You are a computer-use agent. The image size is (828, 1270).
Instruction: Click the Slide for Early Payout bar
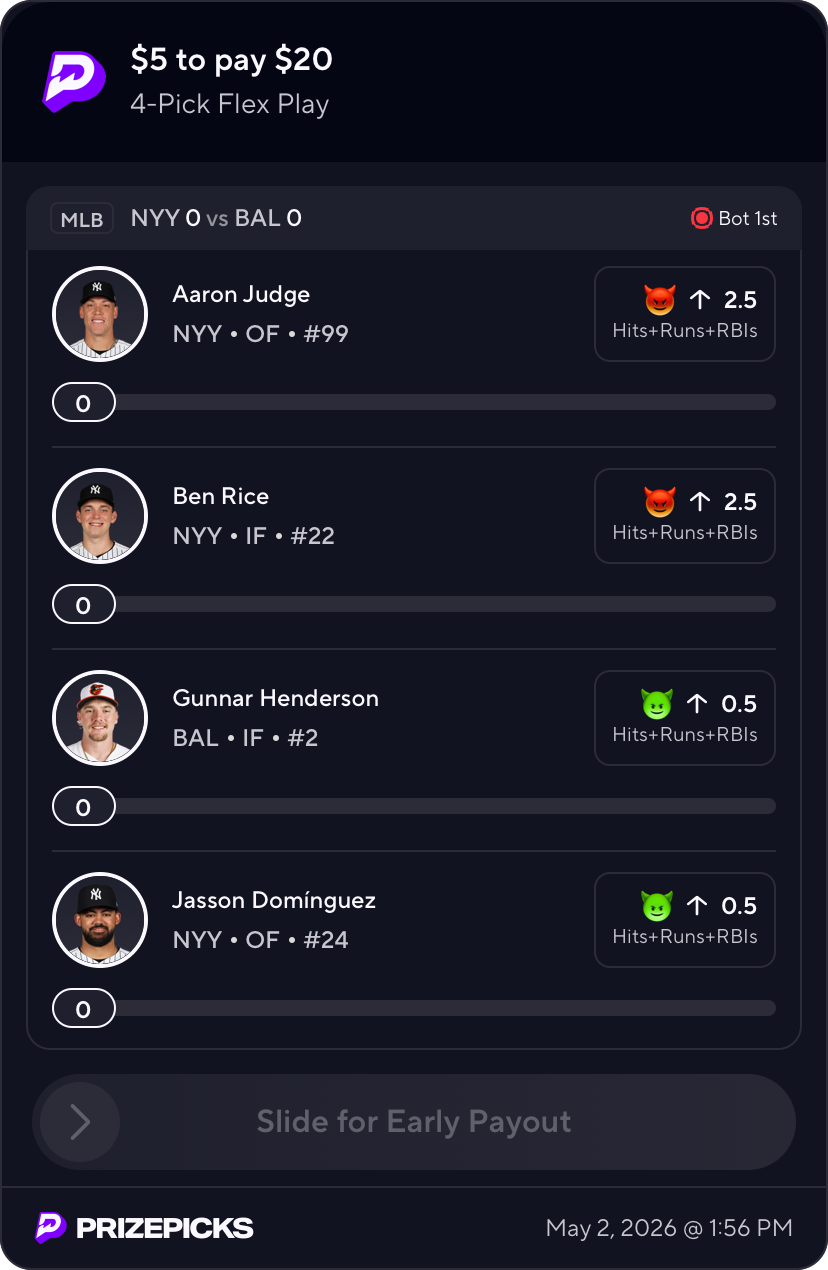click(414, 1122)
